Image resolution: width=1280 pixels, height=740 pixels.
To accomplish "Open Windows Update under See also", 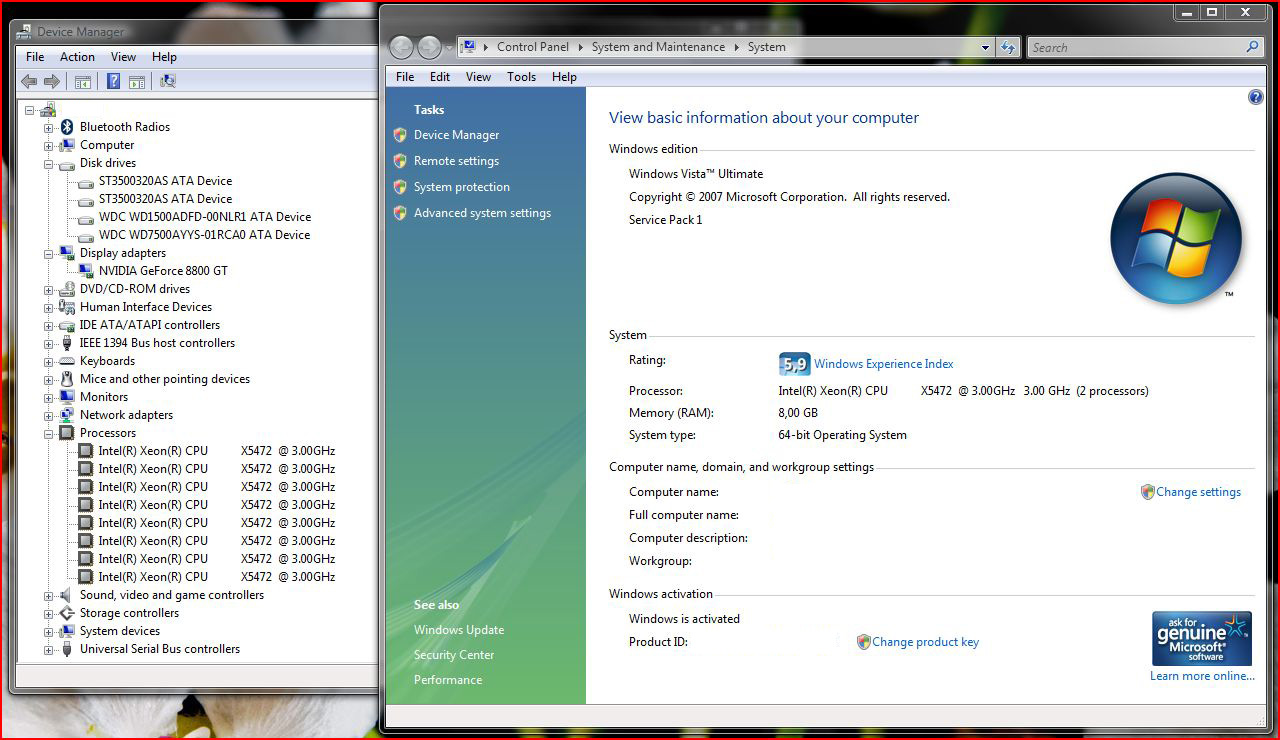I will point(459,630).
